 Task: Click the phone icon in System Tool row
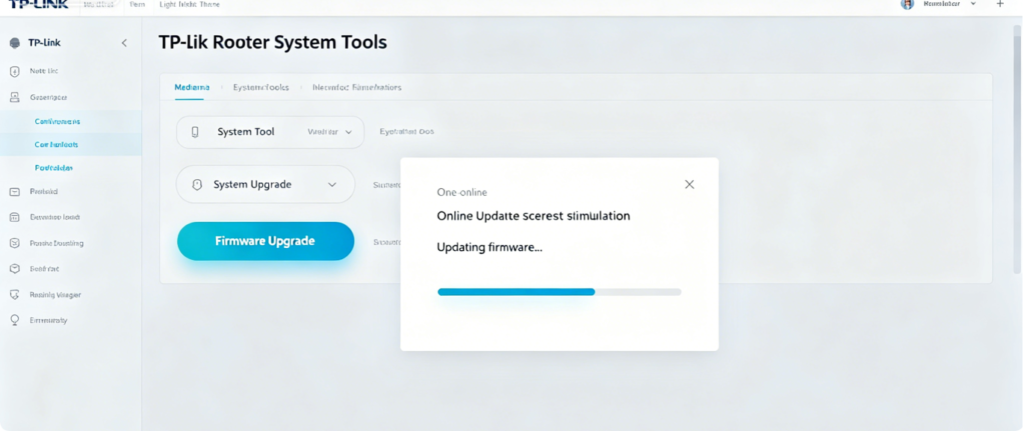[x=195, y=132]
